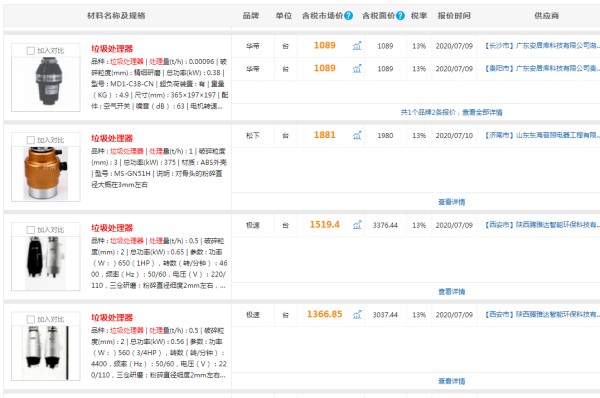Click 共1个品牌2条报价 查看全部详情 link
The image size is (600, 398).
(452, 113)
